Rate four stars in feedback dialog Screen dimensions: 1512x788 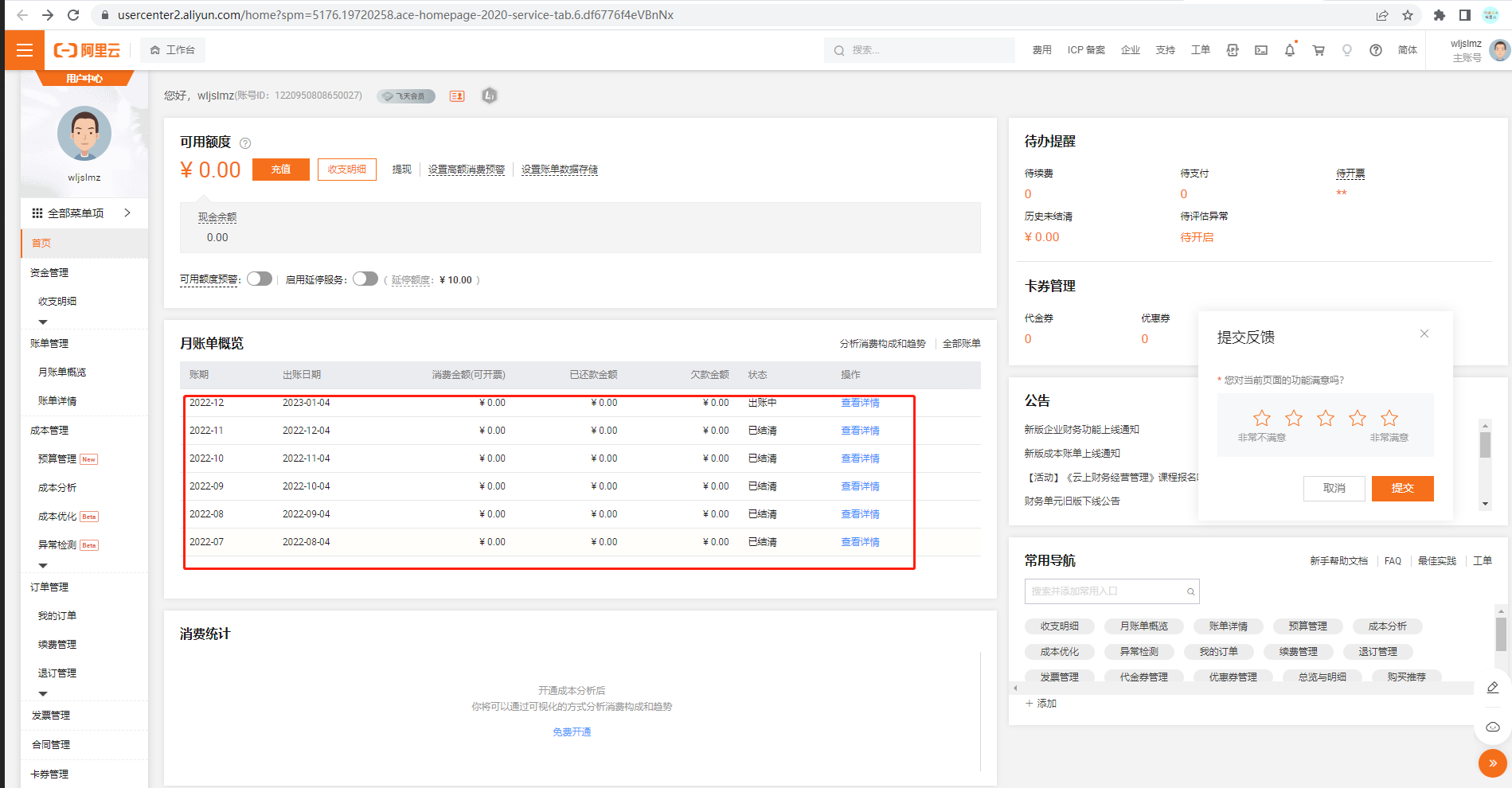[x=1358, y=418]
